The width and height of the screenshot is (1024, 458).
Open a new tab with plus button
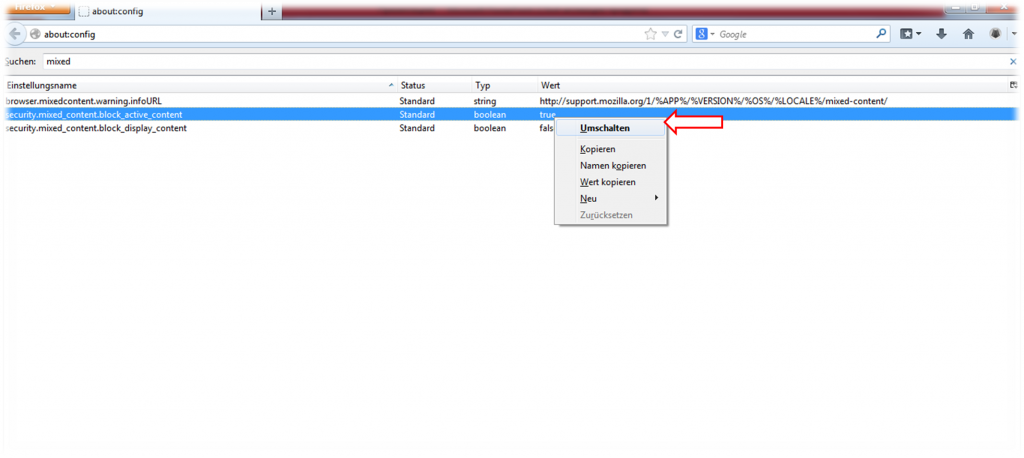[272, 10]
